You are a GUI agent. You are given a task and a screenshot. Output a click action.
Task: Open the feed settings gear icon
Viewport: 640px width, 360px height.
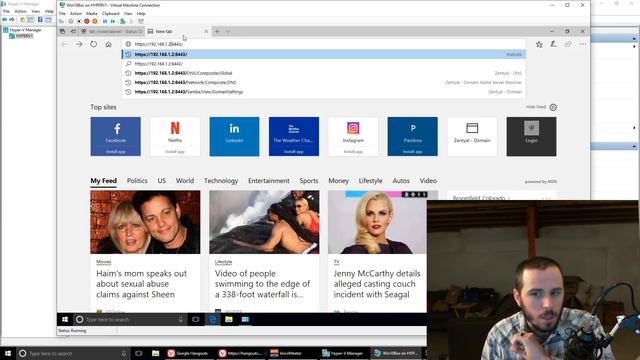point(553,107)
